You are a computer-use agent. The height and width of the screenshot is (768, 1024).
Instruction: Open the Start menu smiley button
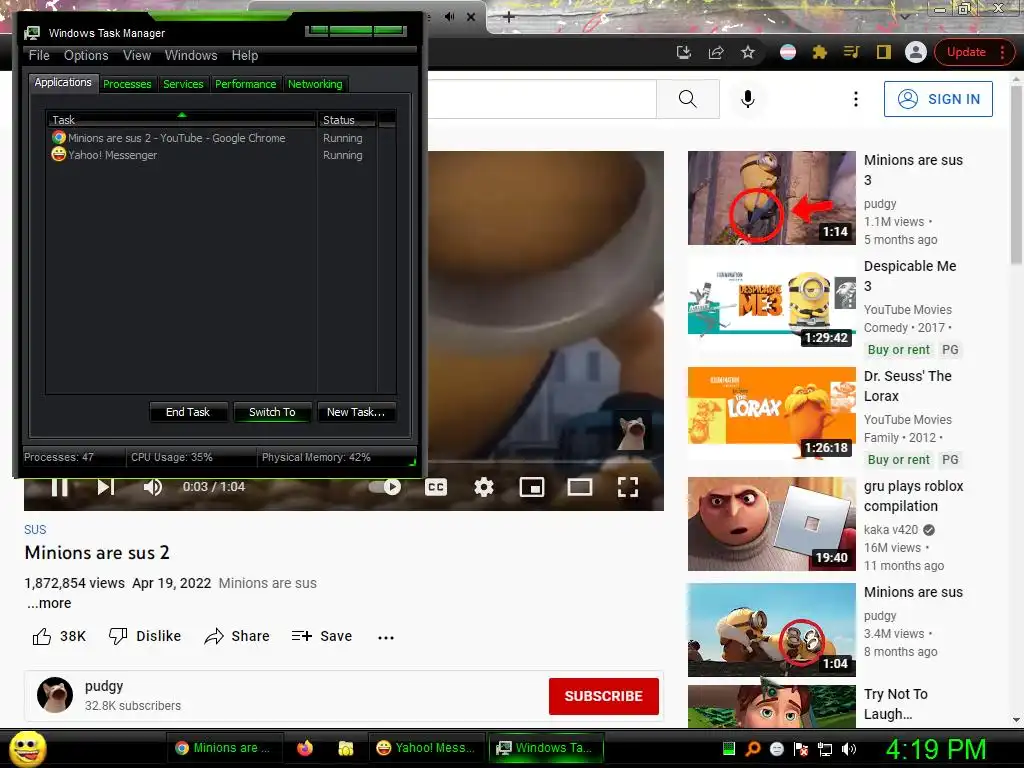pos(28,748)
